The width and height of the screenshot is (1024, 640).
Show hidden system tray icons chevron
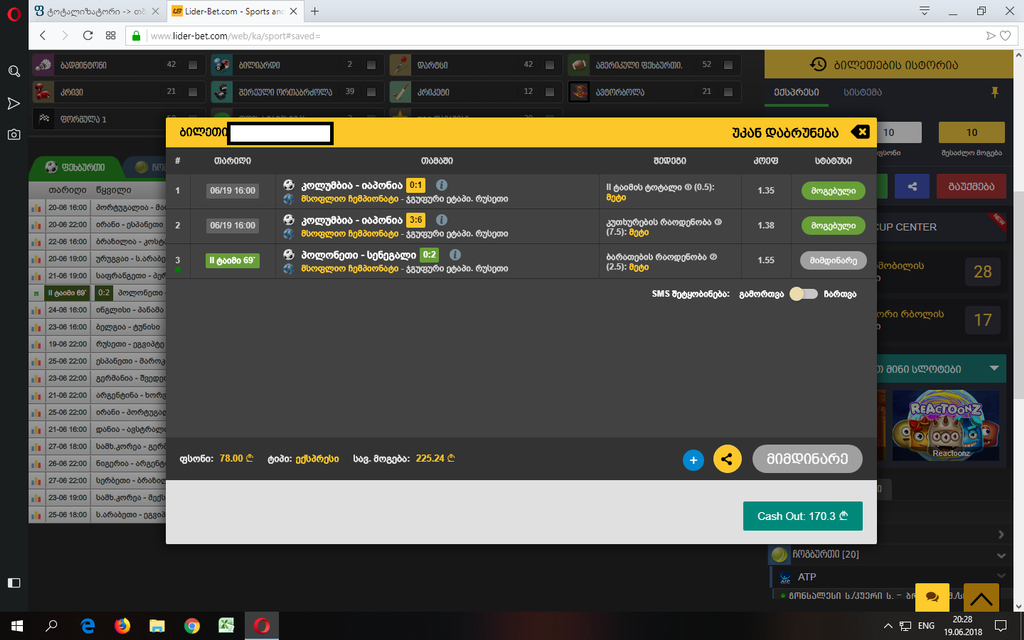tap(888, 626)
